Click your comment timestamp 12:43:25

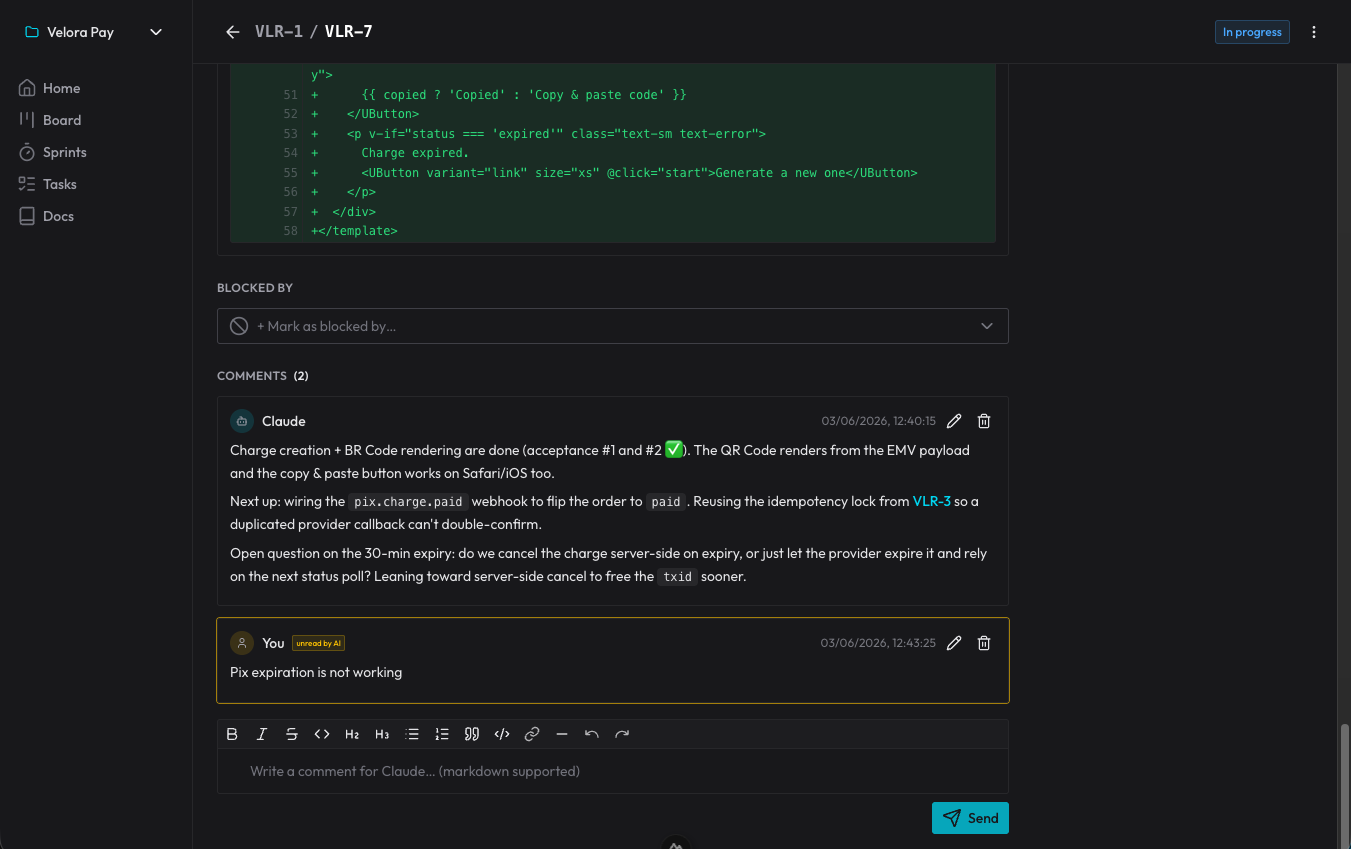[x=878, y=643]
